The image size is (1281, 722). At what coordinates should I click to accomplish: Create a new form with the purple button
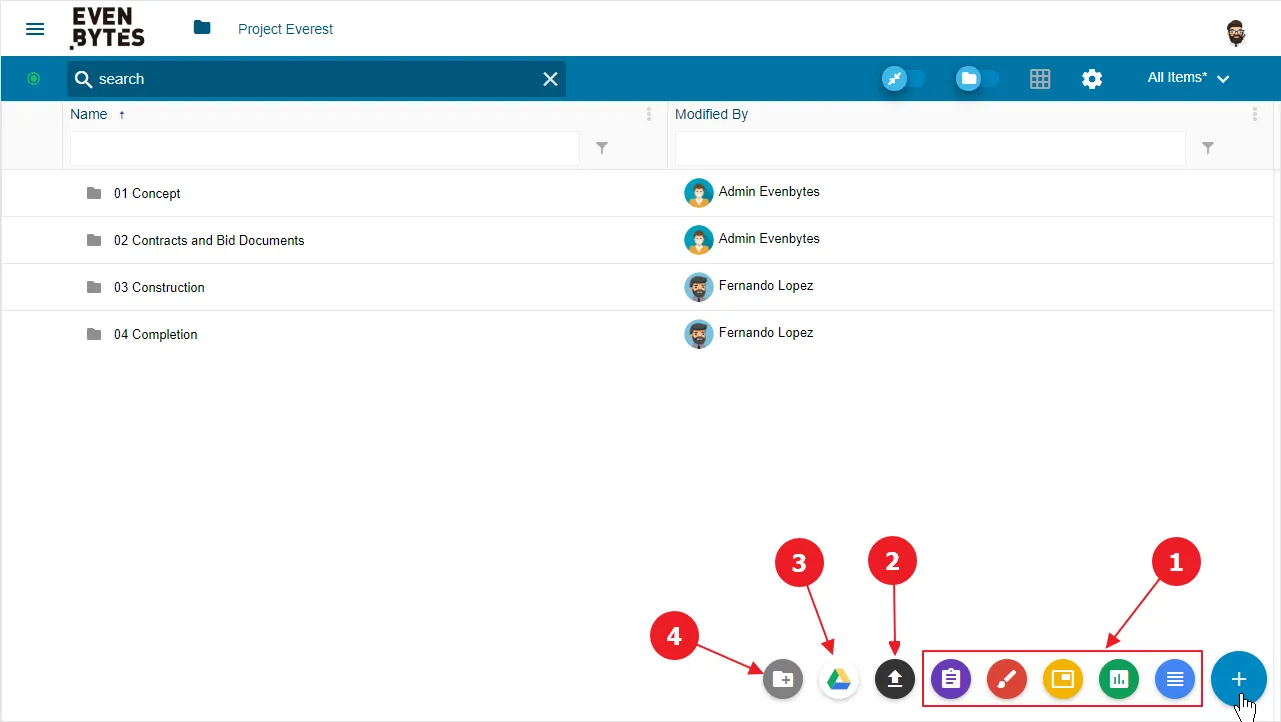951,680
